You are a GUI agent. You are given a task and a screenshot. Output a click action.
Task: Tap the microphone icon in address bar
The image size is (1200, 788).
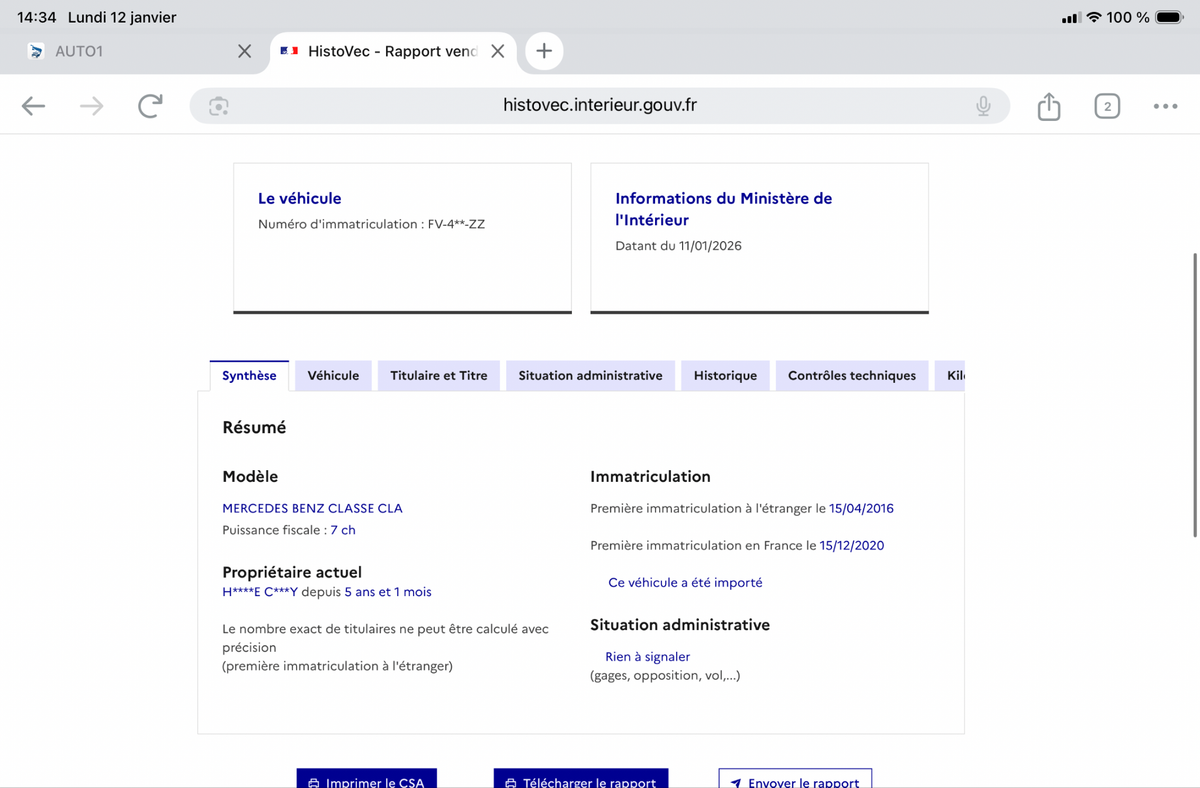984,106
